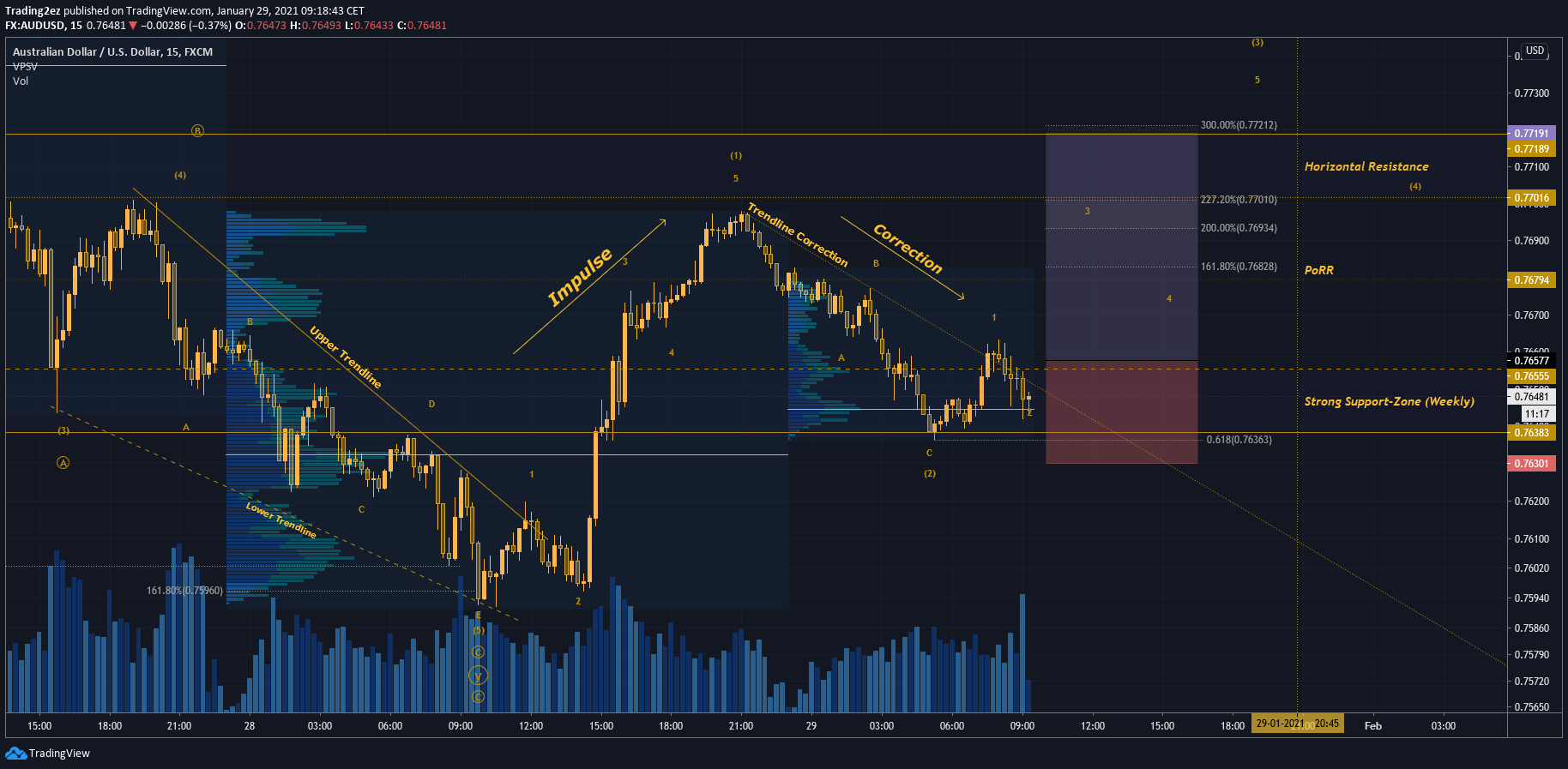
Task: Click the current price label 0.76481
Action: click(1531, 397)
